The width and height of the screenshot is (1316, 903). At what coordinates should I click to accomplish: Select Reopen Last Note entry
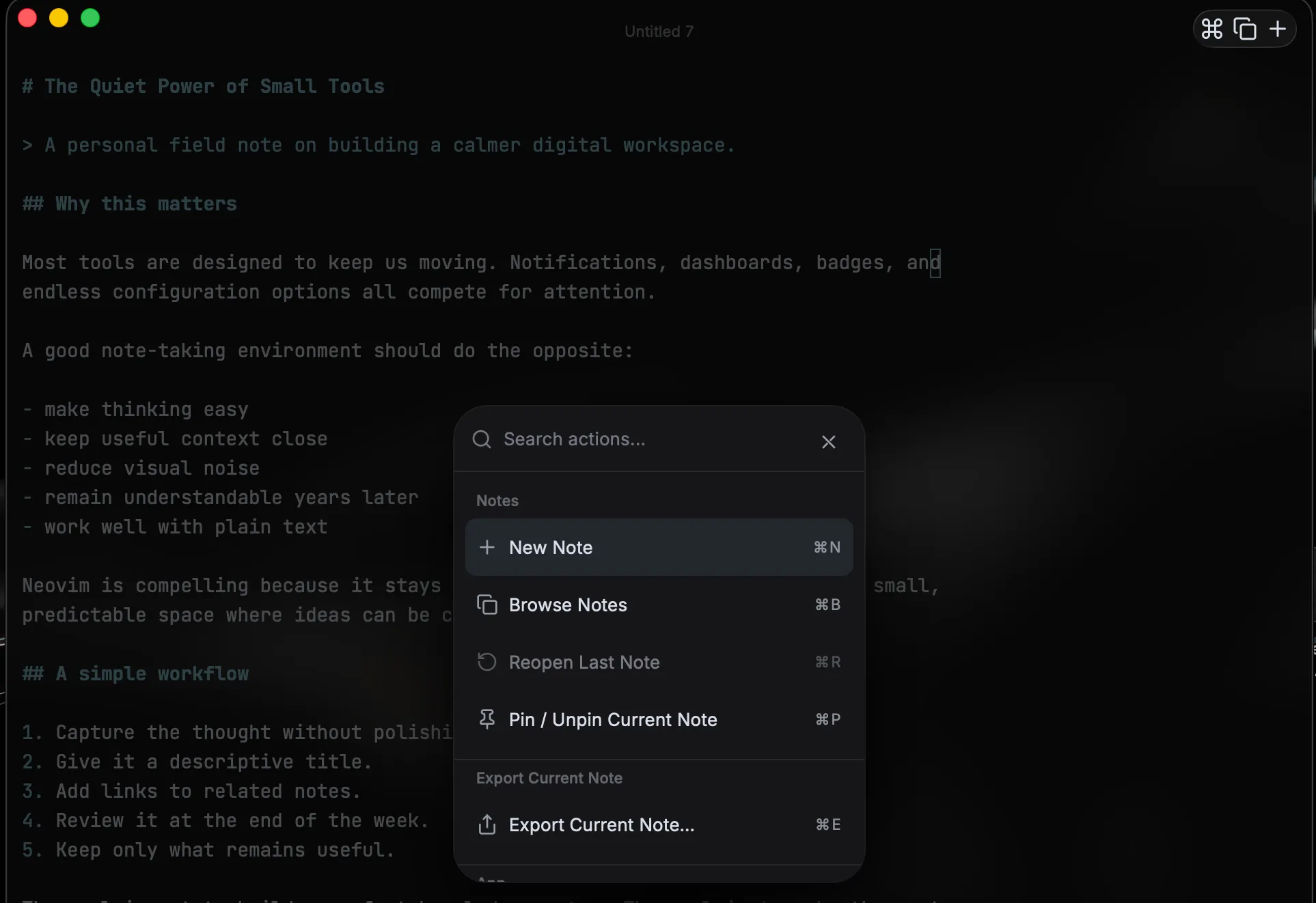point(659,662)
